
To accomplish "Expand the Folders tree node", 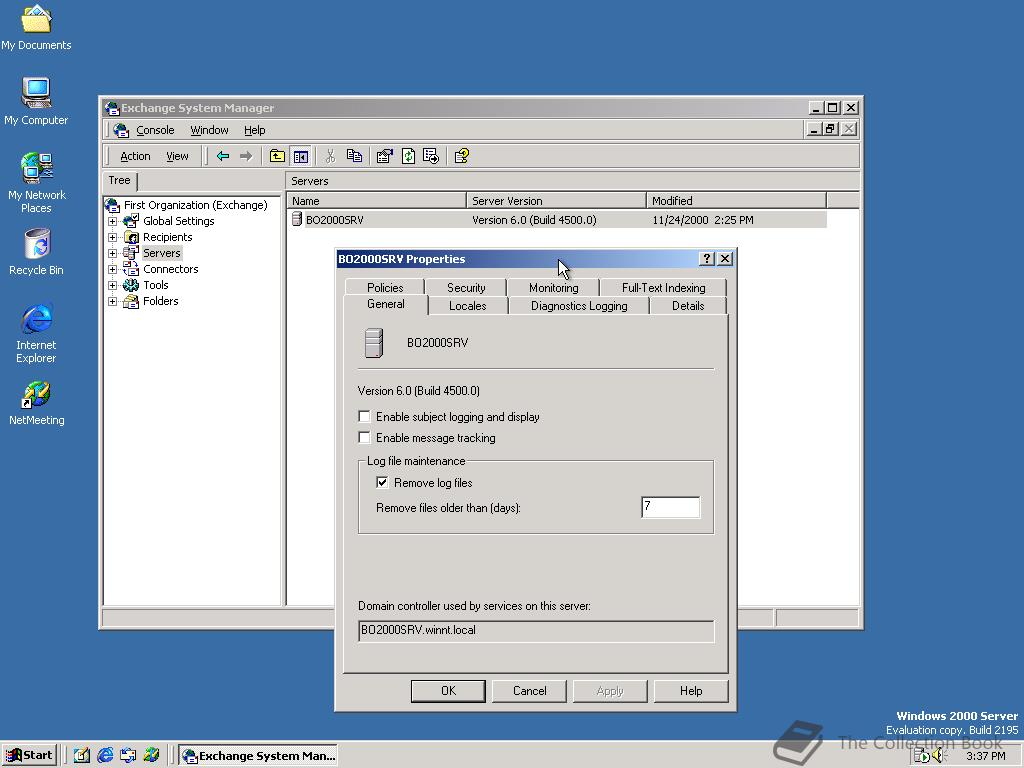I will pyautogui.click(x=112, y=301).
